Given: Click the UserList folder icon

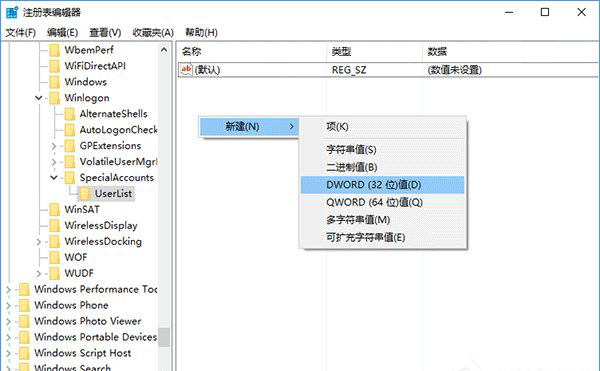Looking at the screenshot, I should coord(85,194).
